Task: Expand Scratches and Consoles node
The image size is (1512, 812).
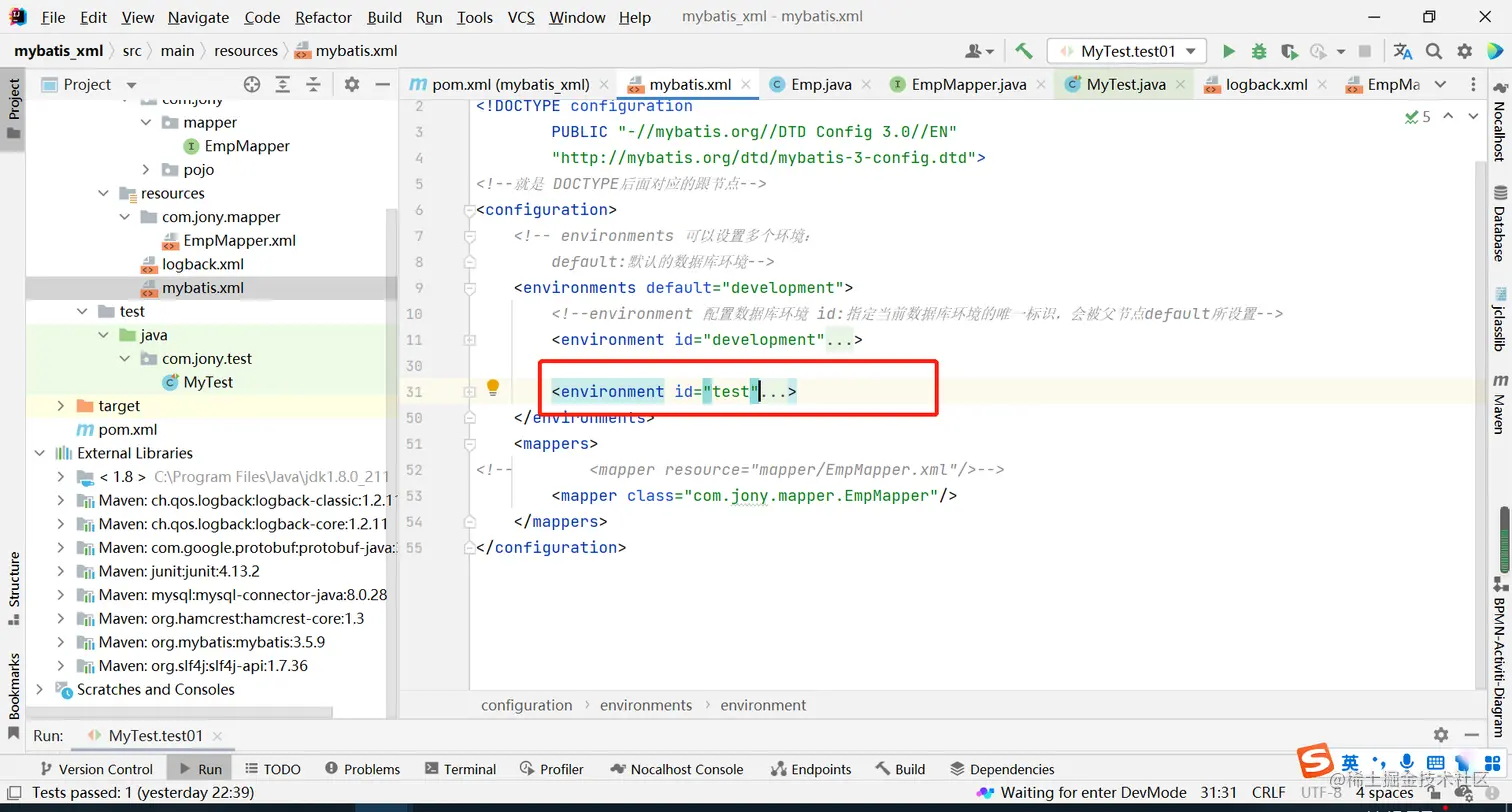Action: tap(39, 689)
